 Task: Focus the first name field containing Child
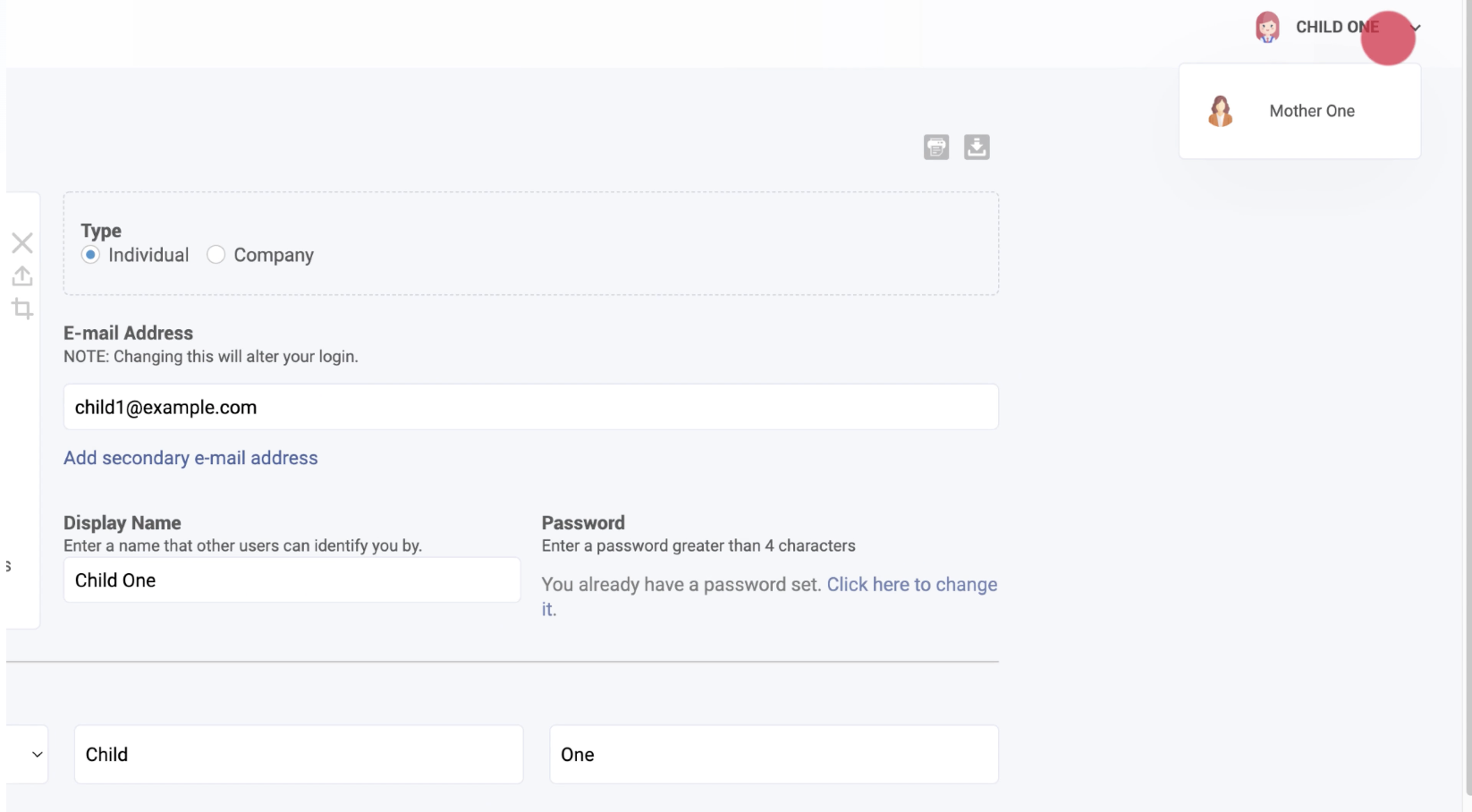tap(299, 755)
